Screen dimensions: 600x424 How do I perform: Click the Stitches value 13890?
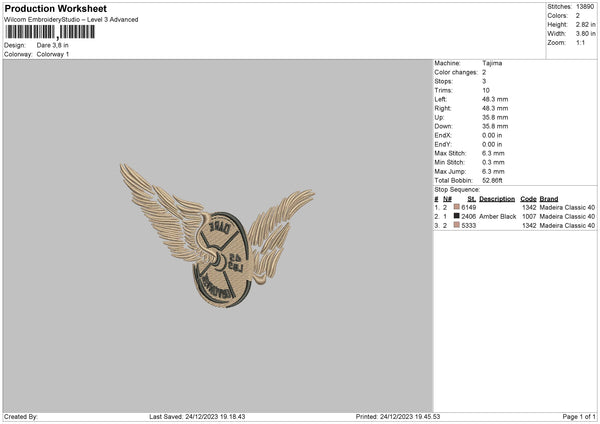(x=585, y=7)
